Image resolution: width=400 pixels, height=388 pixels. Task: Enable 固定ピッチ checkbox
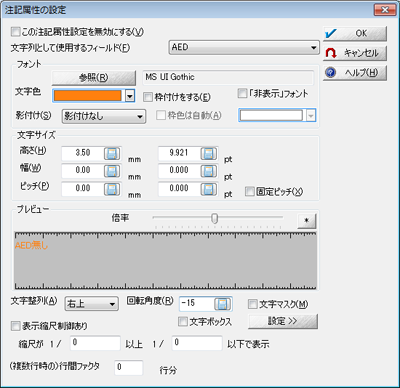tap(250, 191)
